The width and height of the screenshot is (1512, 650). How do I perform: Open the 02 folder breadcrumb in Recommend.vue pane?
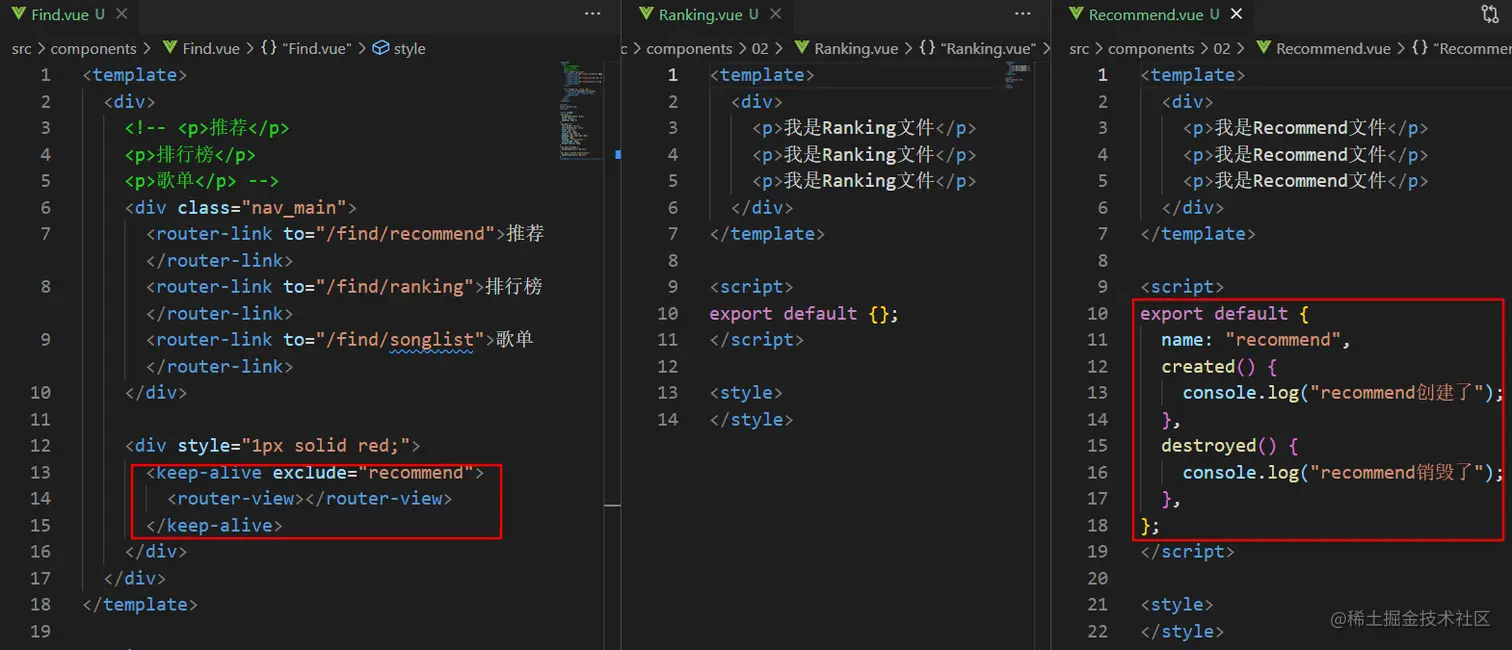[1222, 48]
